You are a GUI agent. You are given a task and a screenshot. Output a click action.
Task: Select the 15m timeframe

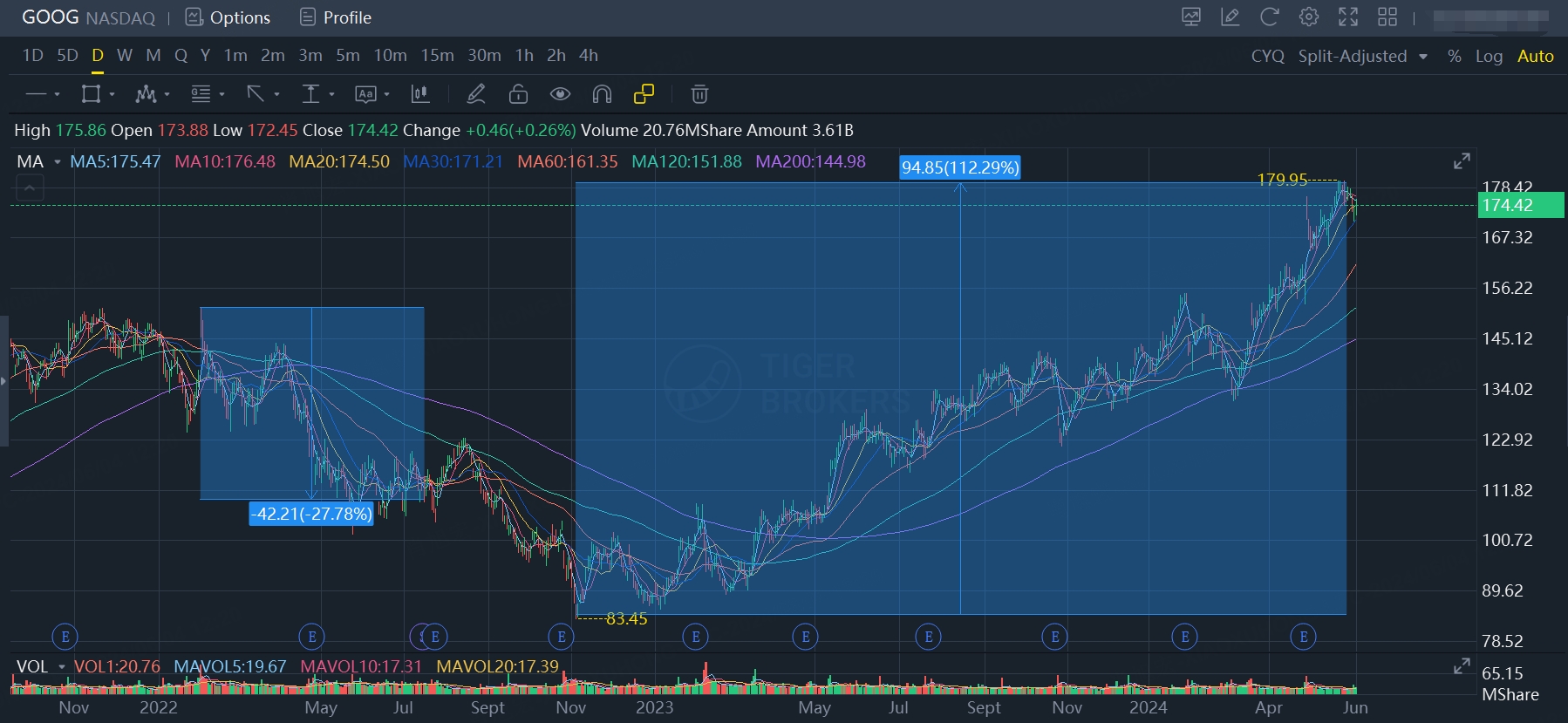pos(437,56)
